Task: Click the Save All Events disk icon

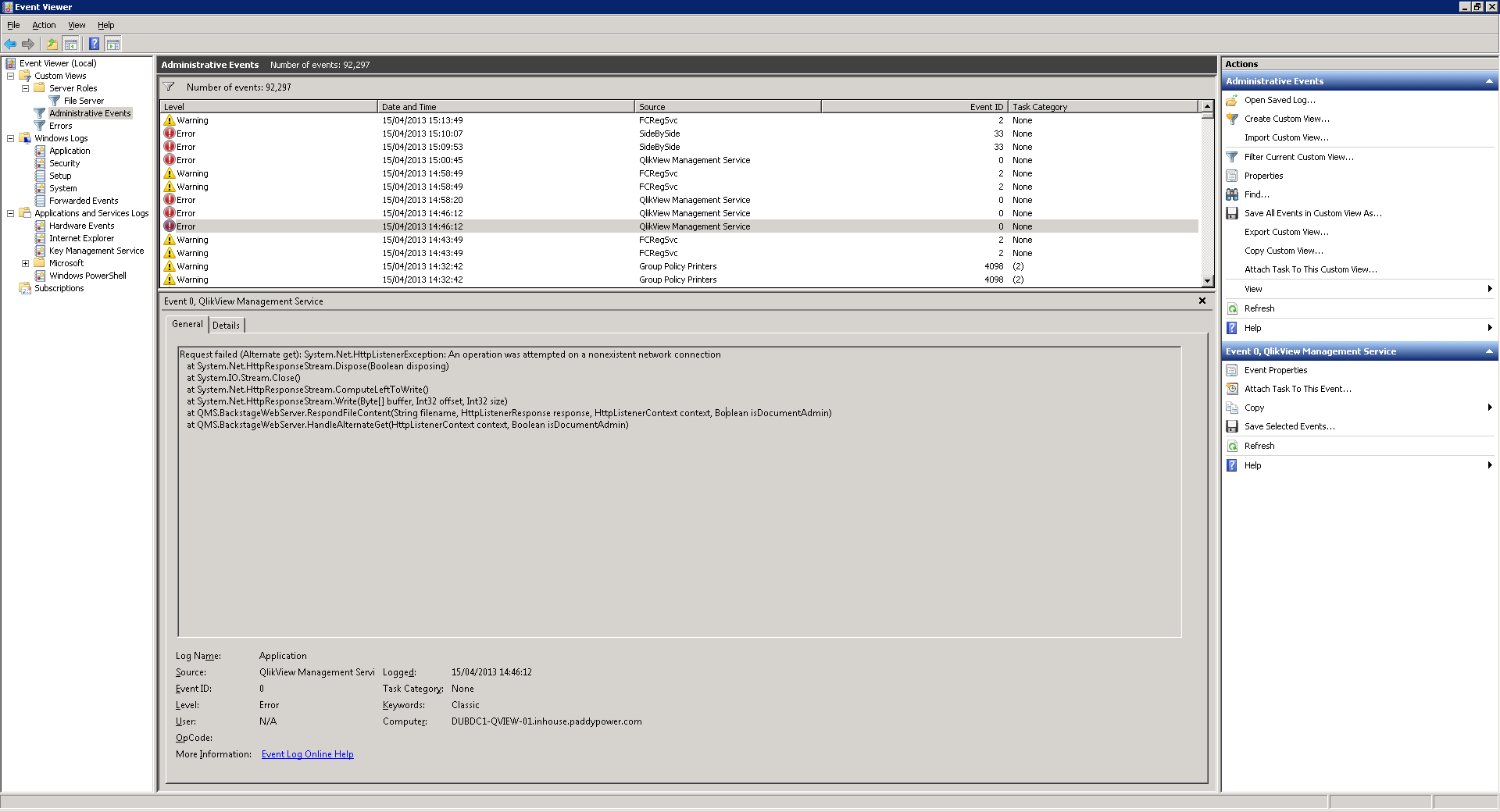Action: 1232,213
